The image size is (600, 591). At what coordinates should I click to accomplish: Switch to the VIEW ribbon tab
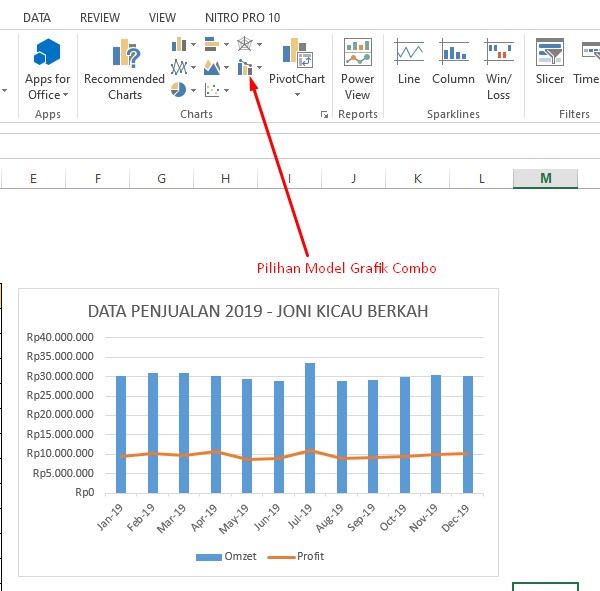(x=162, y=18)
